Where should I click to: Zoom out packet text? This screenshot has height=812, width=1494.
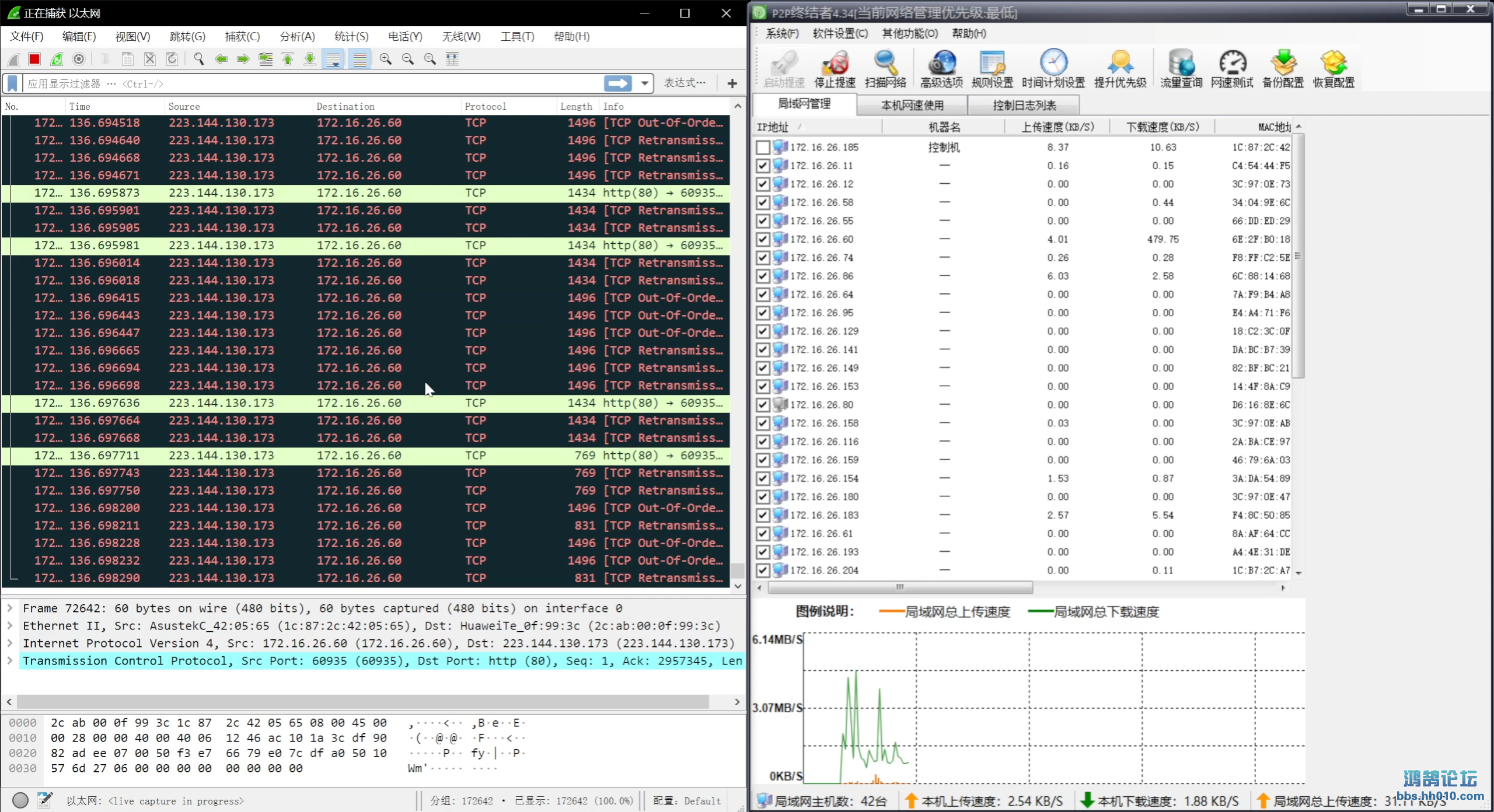(x=408, y=59)
